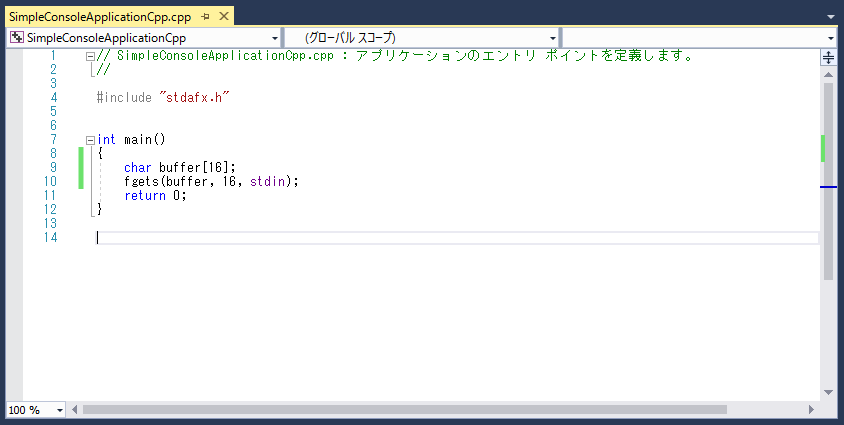The image size is (844, 425).
Task: Click vertical scrollbar down arrow
Action: [x=828, y=393]
